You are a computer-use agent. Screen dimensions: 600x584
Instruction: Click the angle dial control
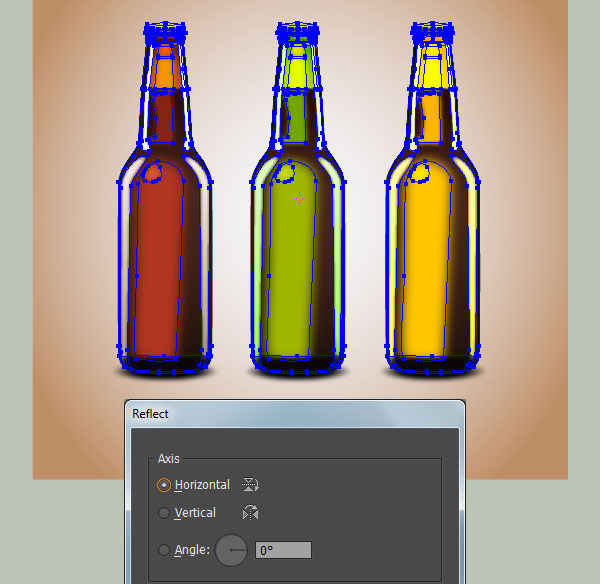[x=231, y=550]
